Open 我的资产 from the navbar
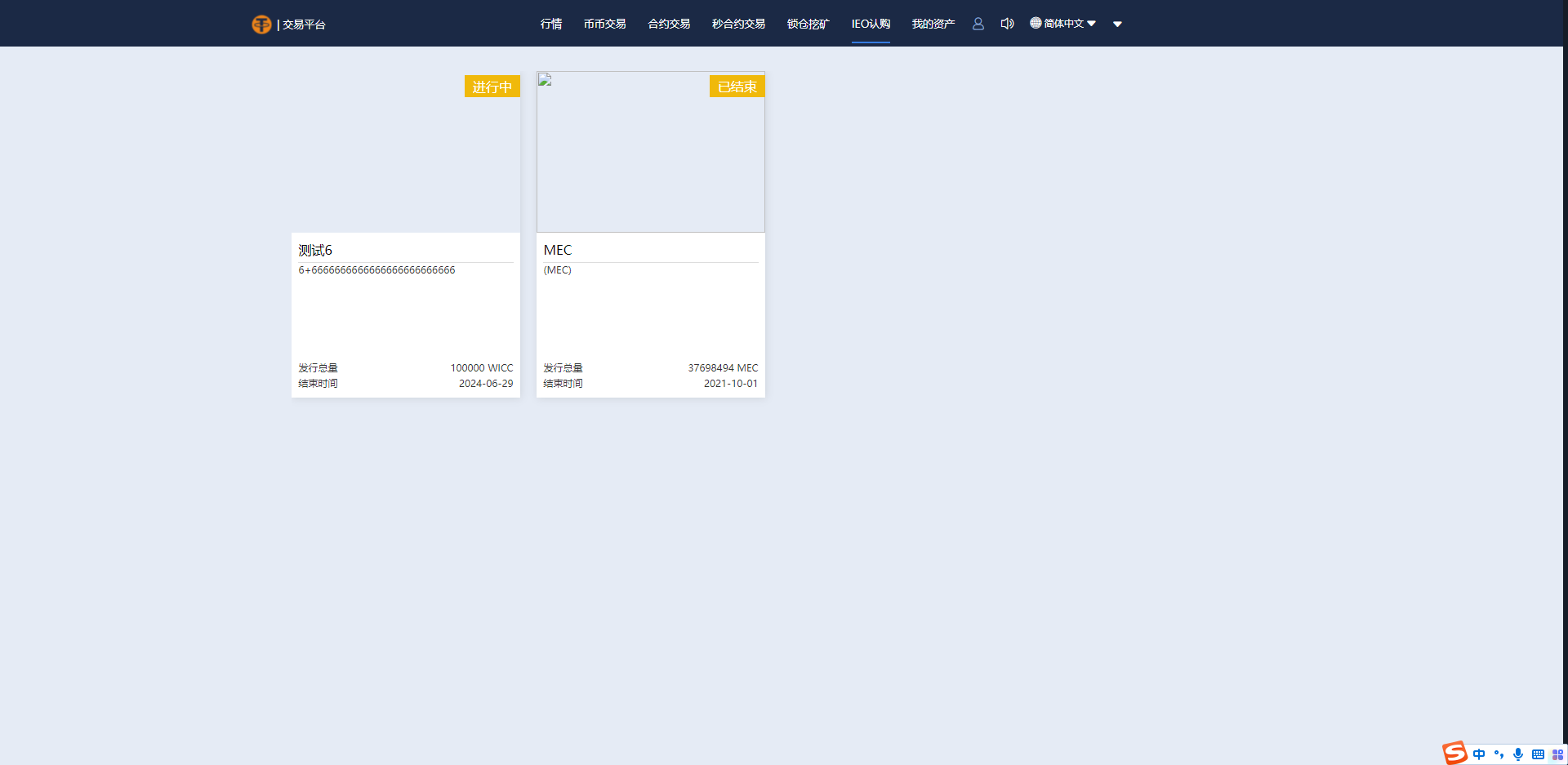1568x765 pixels. coord(933,24)
